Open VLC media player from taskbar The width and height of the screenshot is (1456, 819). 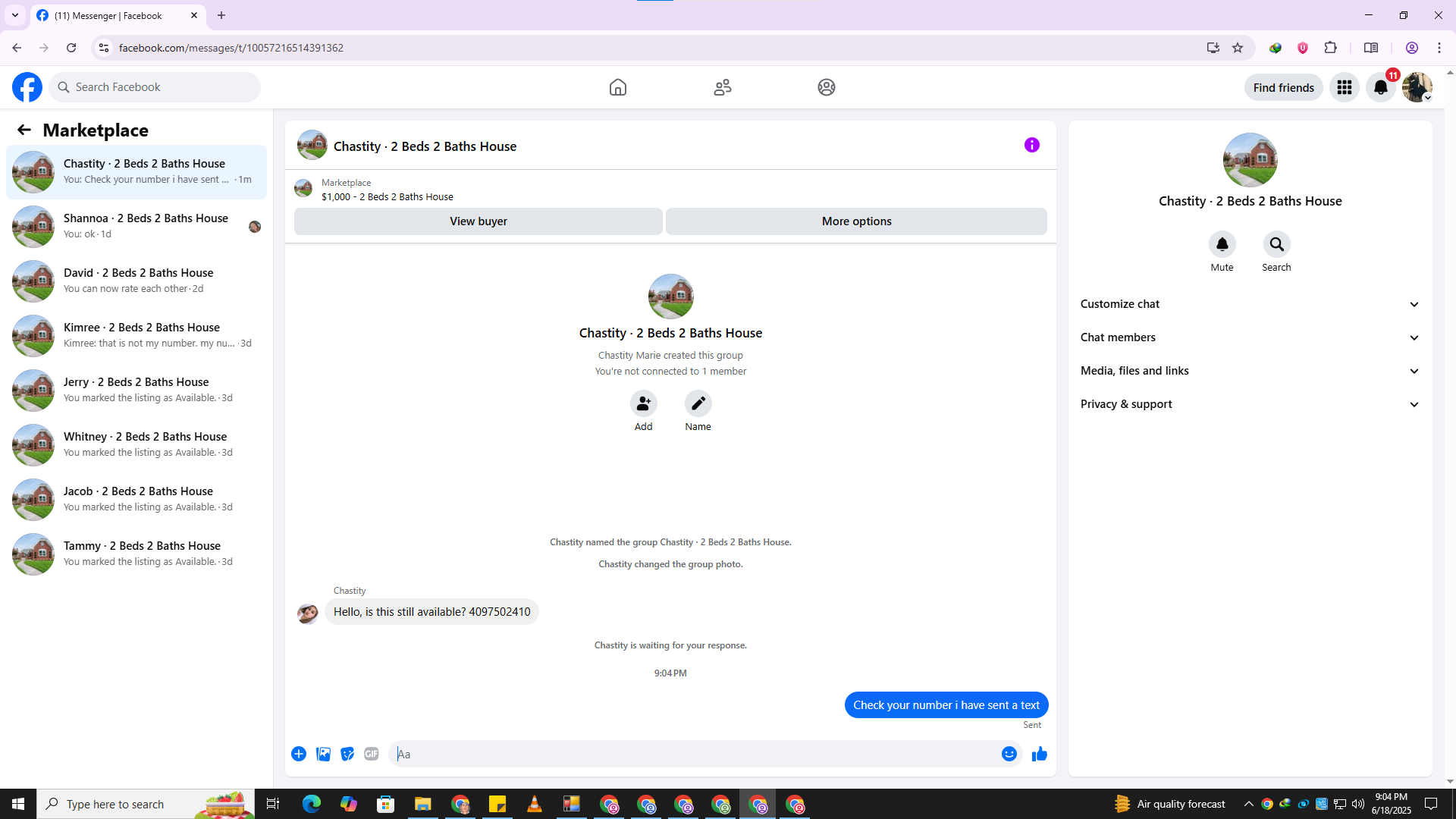point(535,804)
